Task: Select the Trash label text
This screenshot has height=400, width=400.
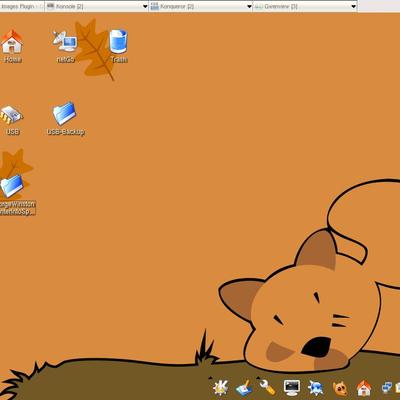Action: coord(119,60)
